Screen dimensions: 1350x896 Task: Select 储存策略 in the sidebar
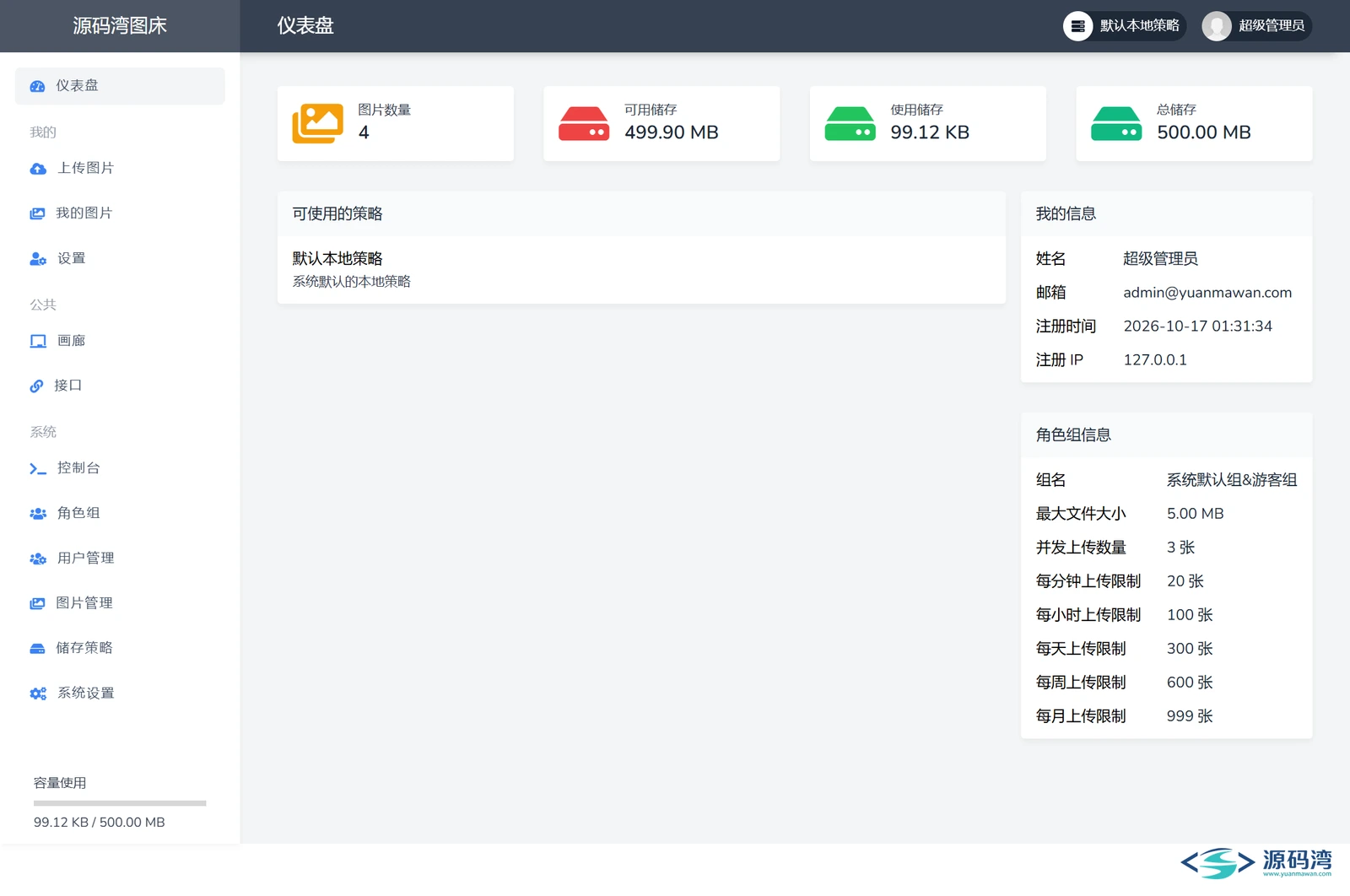(x=120, y=648)
